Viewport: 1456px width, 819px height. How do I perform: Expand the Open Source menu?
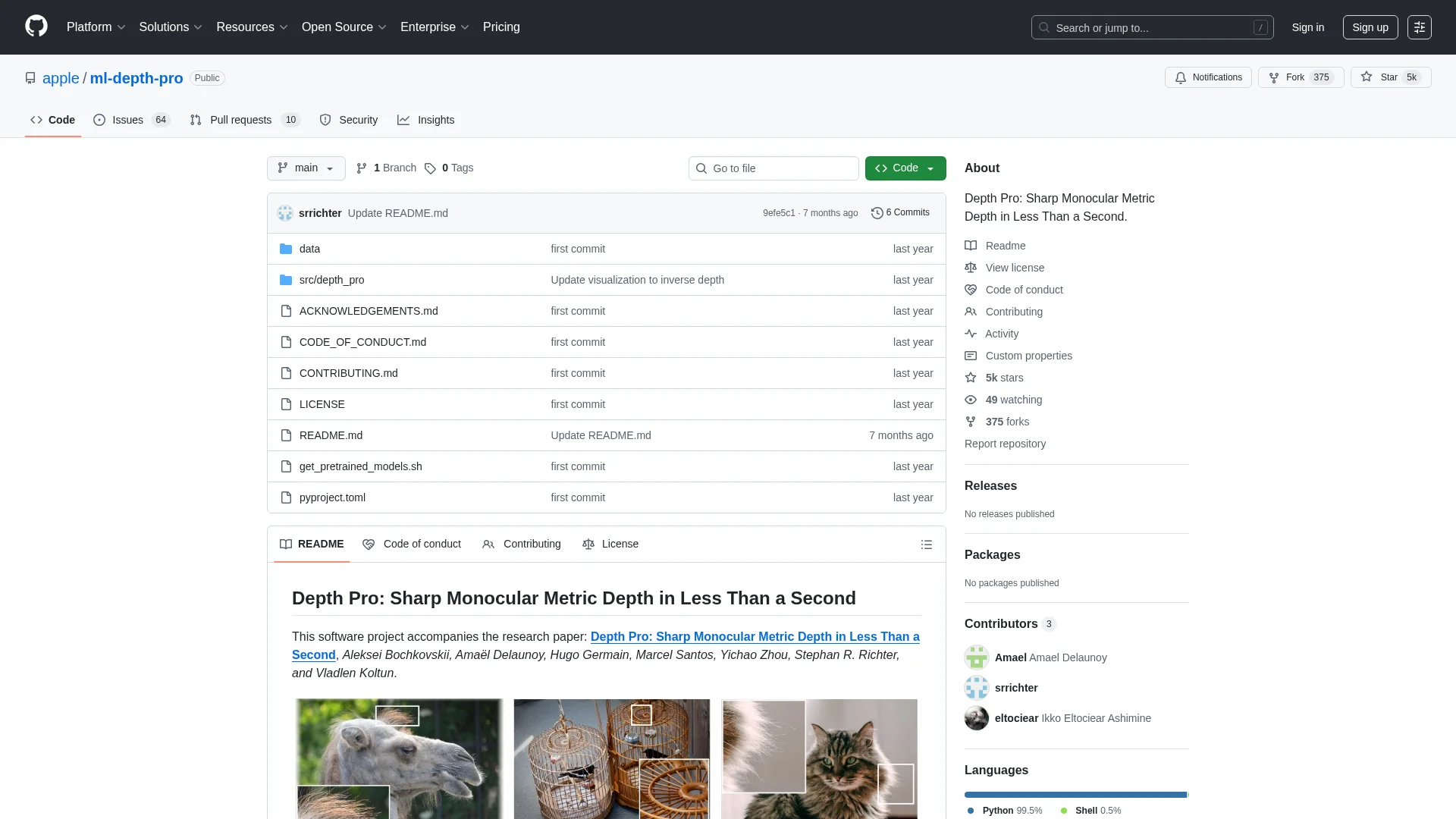(344, 27)
